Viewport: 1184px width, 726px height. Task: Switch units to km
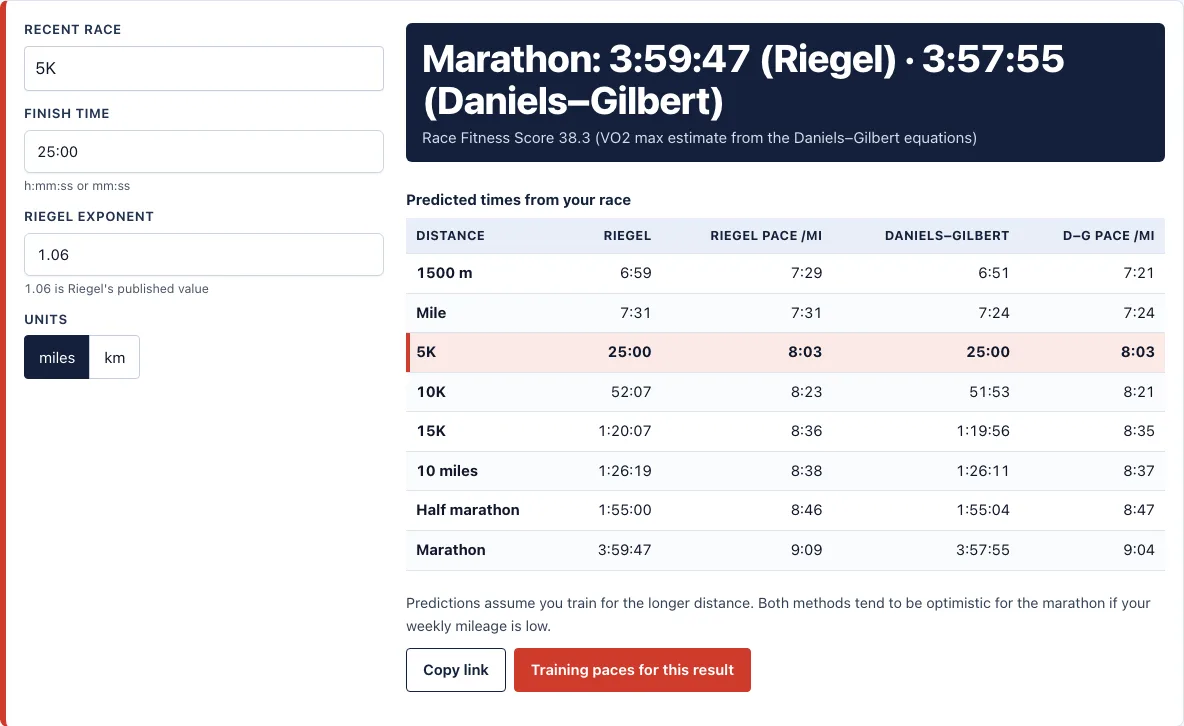tap(114, 357)
